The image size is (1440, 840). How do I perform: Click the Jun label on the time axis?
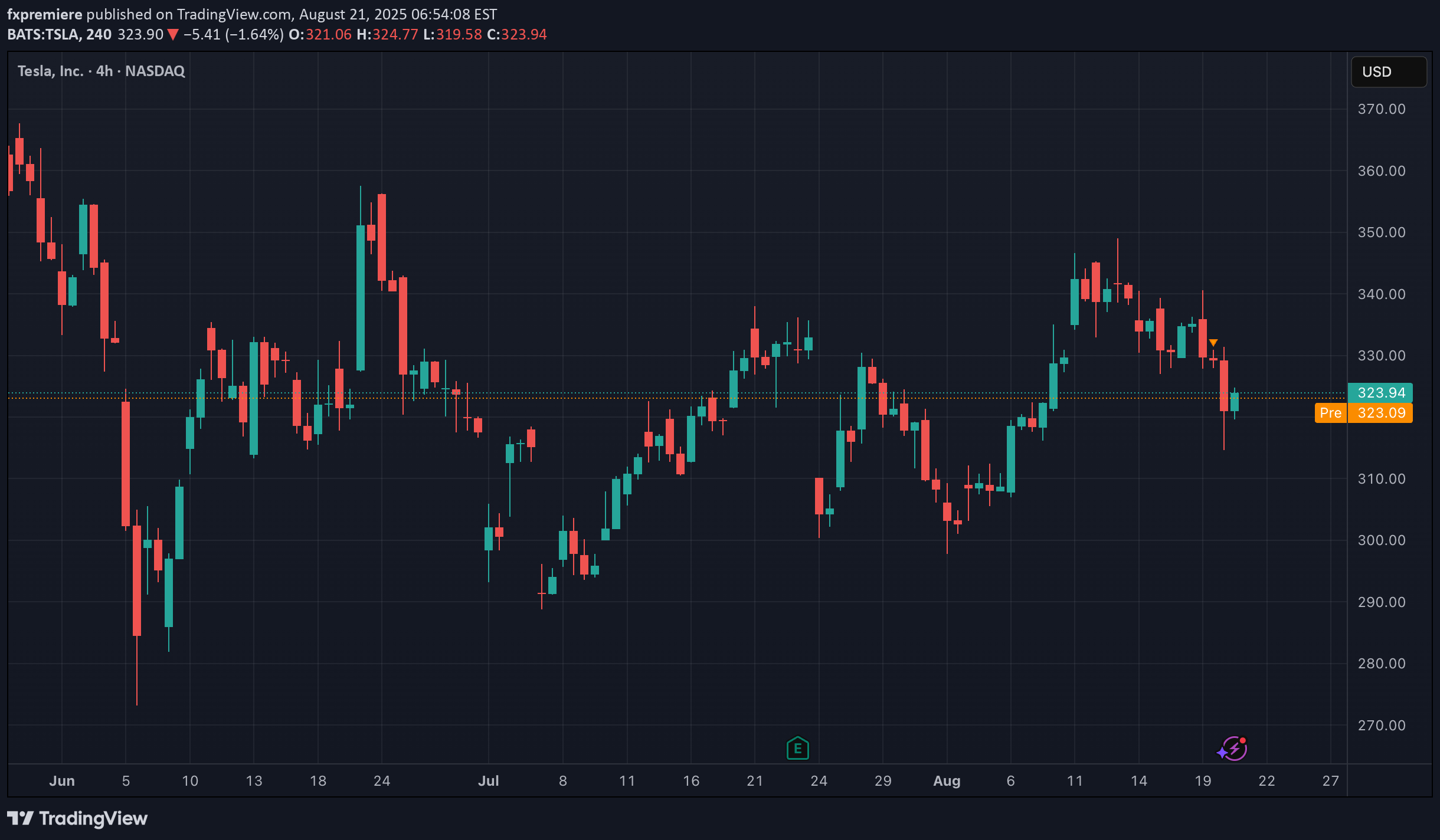[62, 781]
